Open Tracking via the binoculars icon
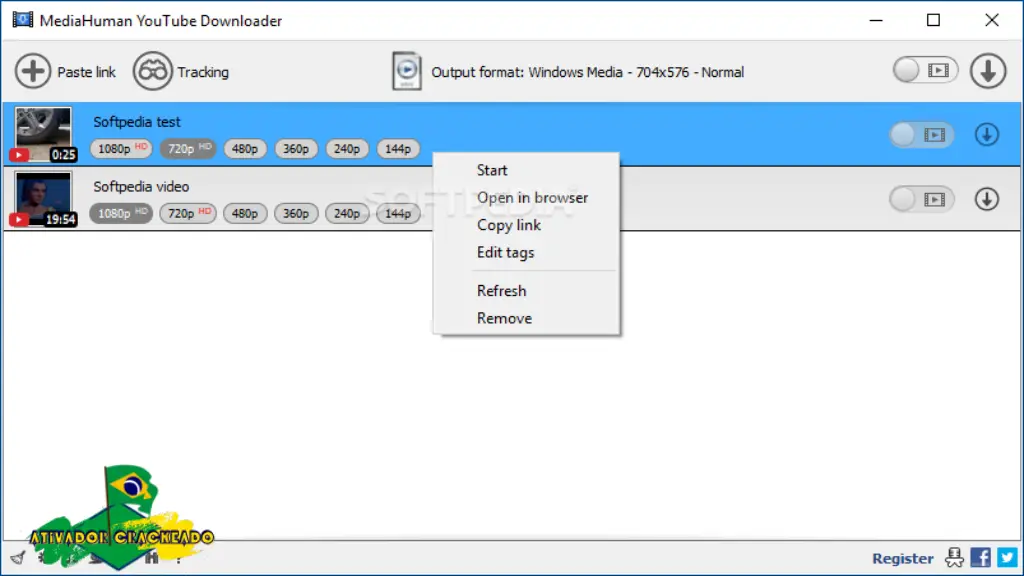Viewport: 1024px width, 576px height. pos(153,71)
